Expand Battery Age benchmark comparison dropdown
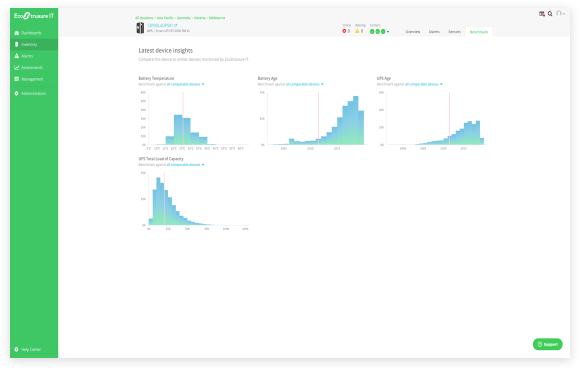Viewport: 580px width, 370px height. tap(304, 84)
